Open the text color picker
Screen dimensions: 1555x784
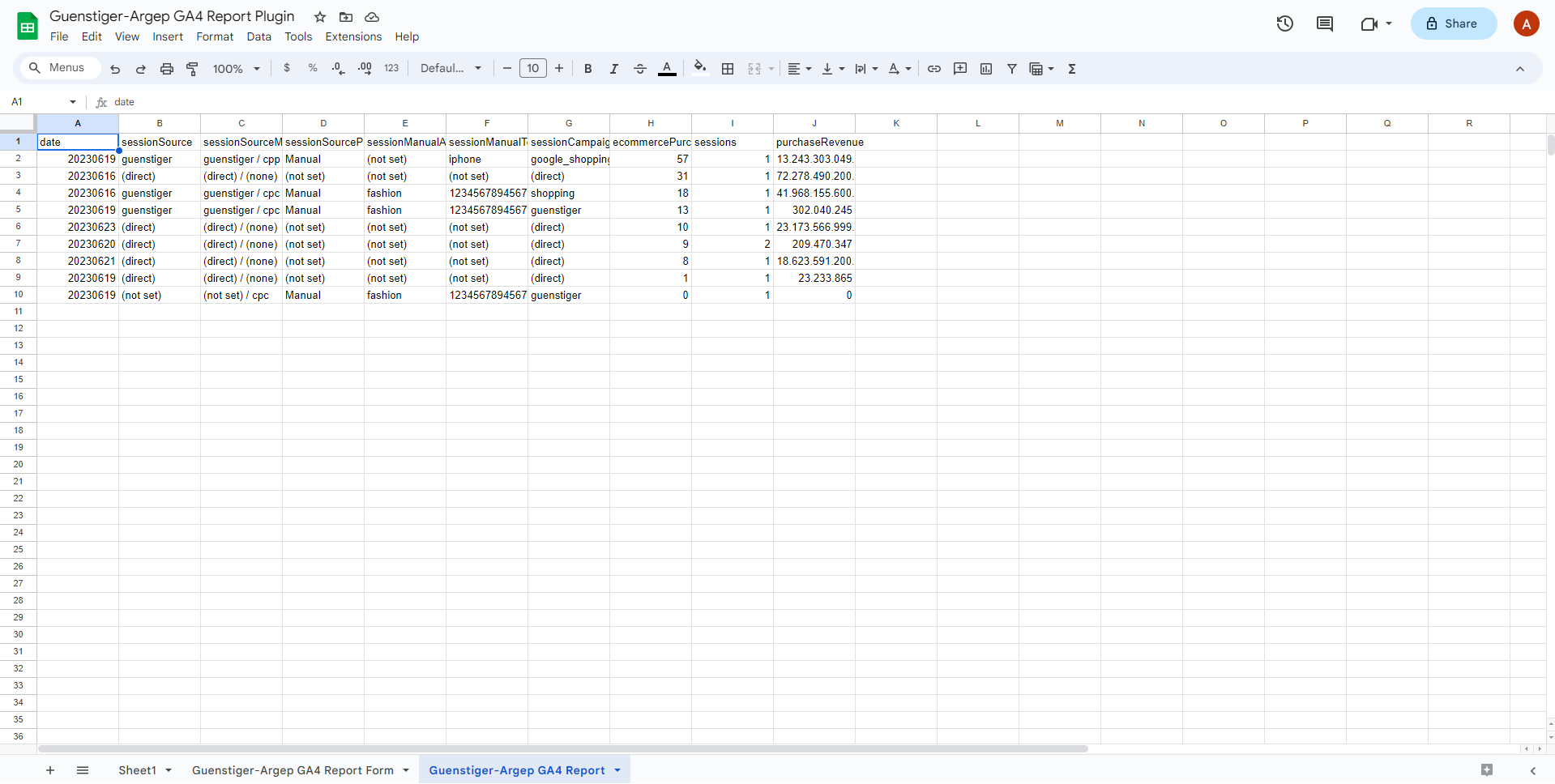[x=667, y=69]
